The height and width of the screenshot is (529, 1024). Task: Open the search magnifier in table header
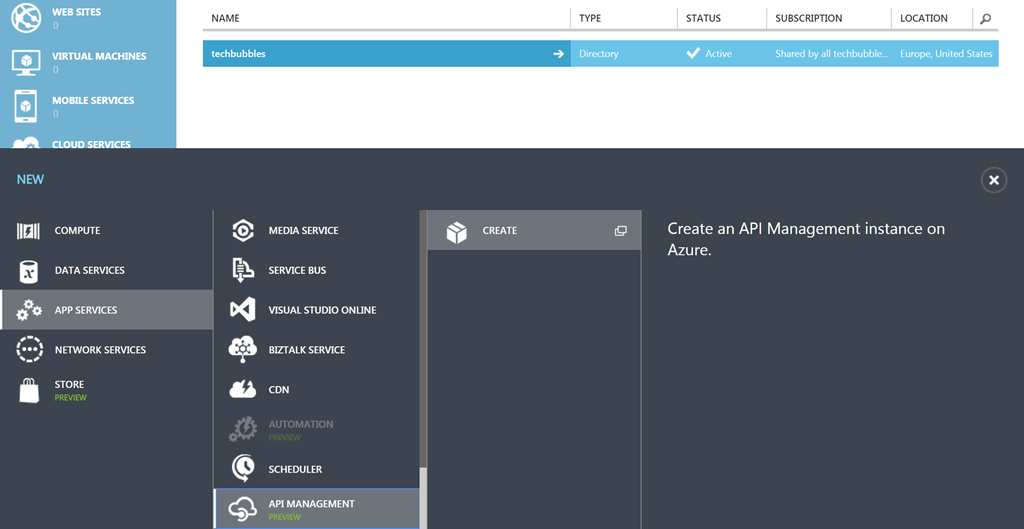(x=985, y=18)
